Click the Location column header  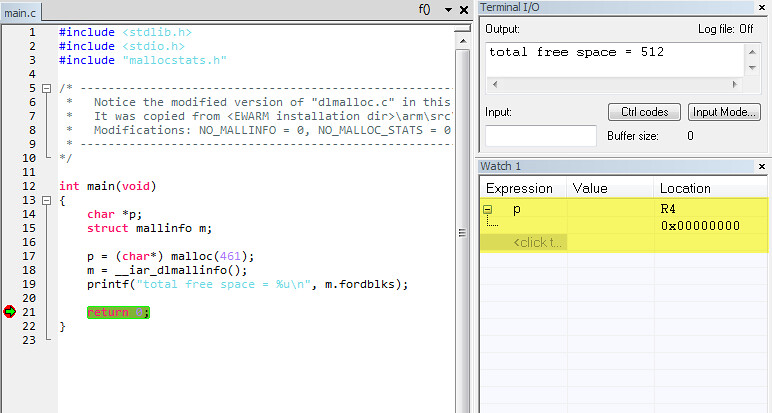pyautogui.click(x=710, y=188)
